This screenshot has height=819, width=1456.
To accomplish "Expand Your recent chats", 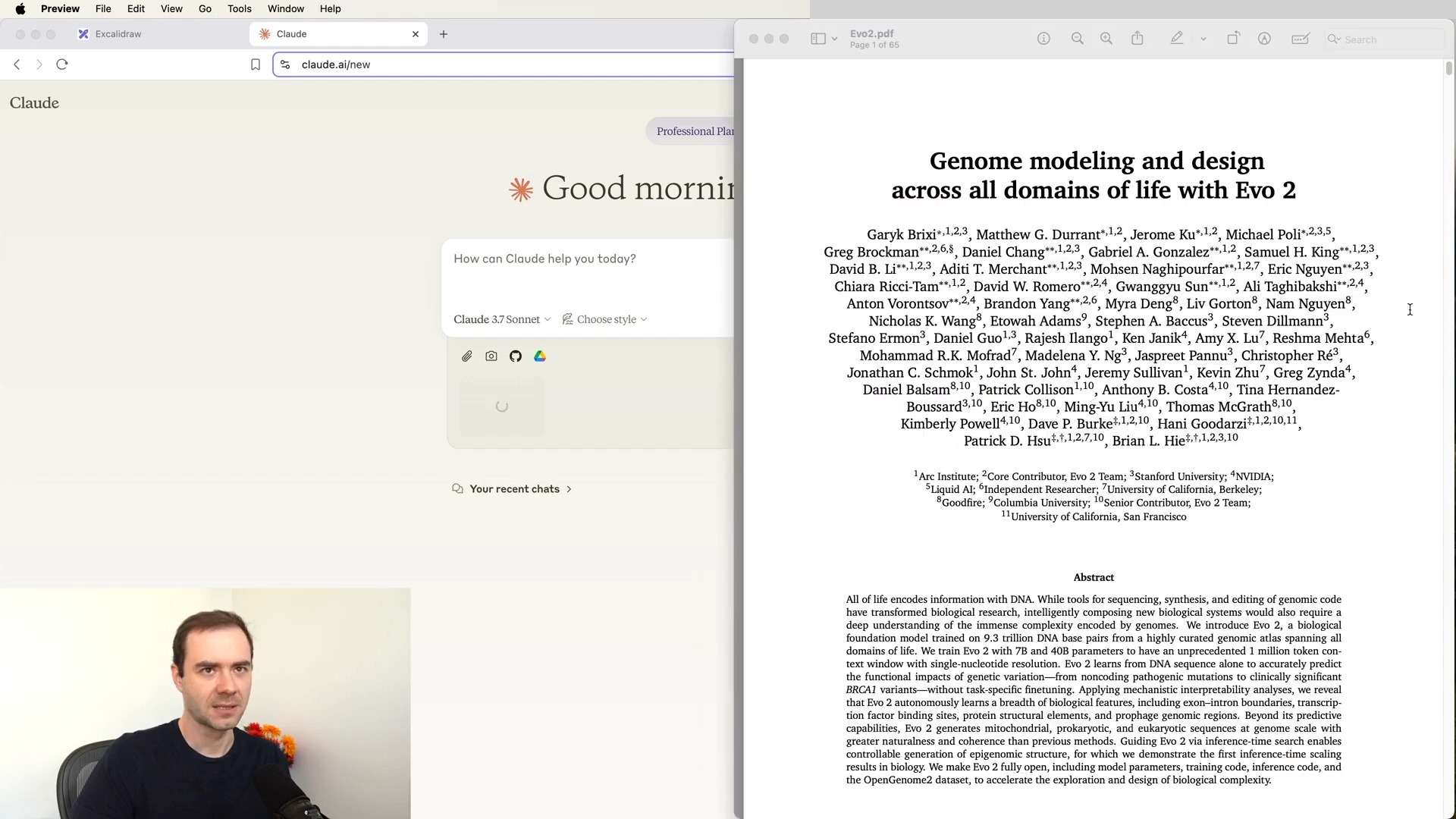I will coord(512,489).
